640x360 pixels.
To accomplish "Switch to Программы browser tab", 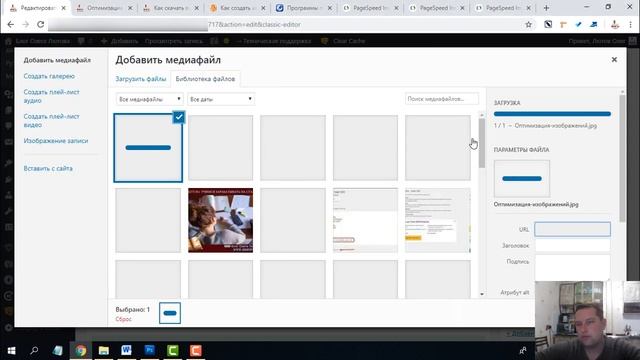I will coord(304,8).
